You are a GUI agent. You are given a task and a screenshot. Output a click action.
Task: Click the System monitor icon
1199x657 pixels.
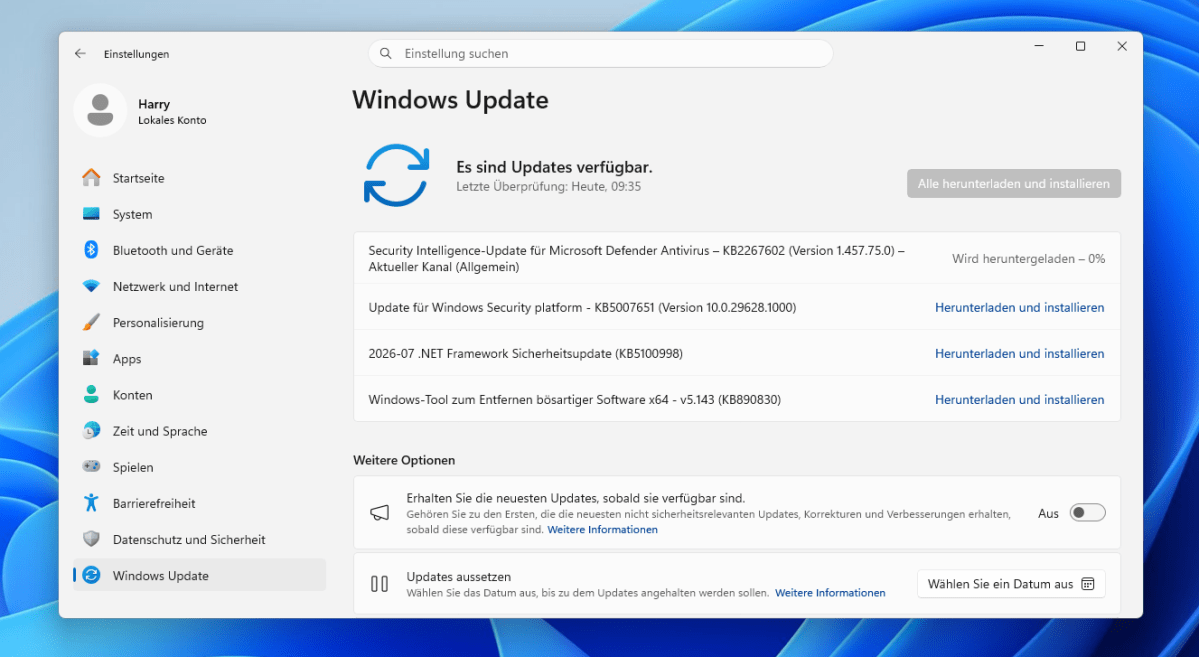[91, 214]
